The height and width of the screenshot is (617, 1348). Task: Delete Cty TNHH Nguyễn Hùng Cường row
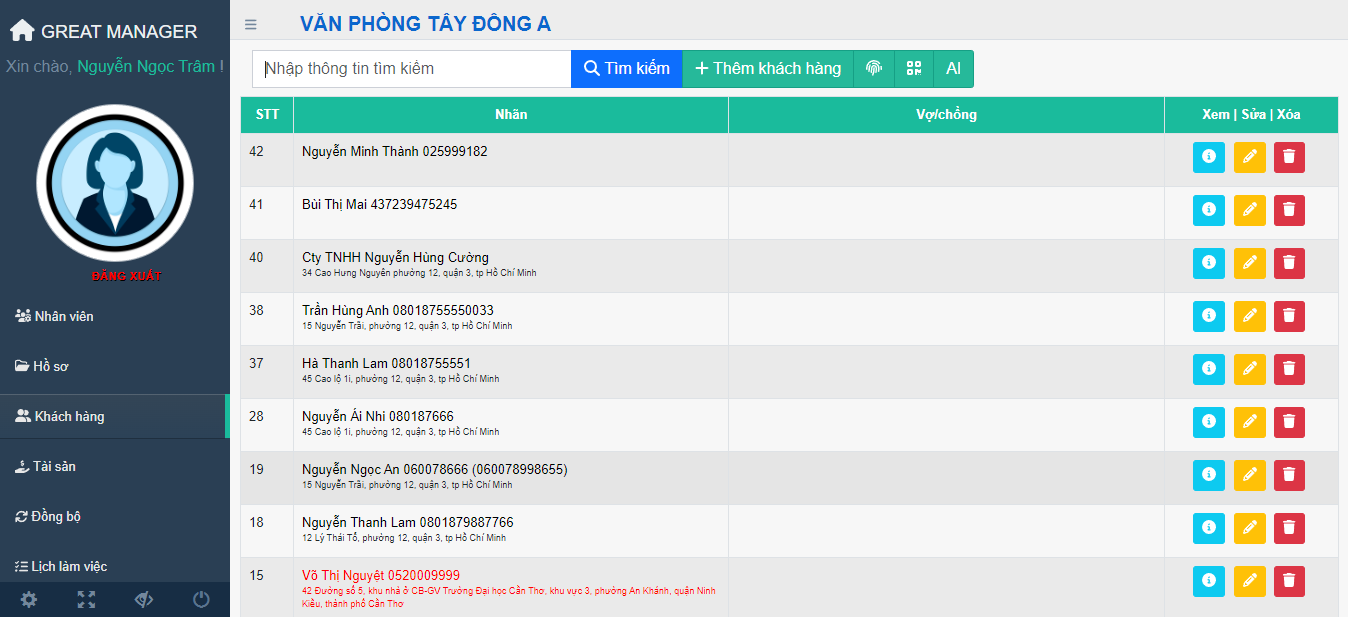click(1289, 263)
